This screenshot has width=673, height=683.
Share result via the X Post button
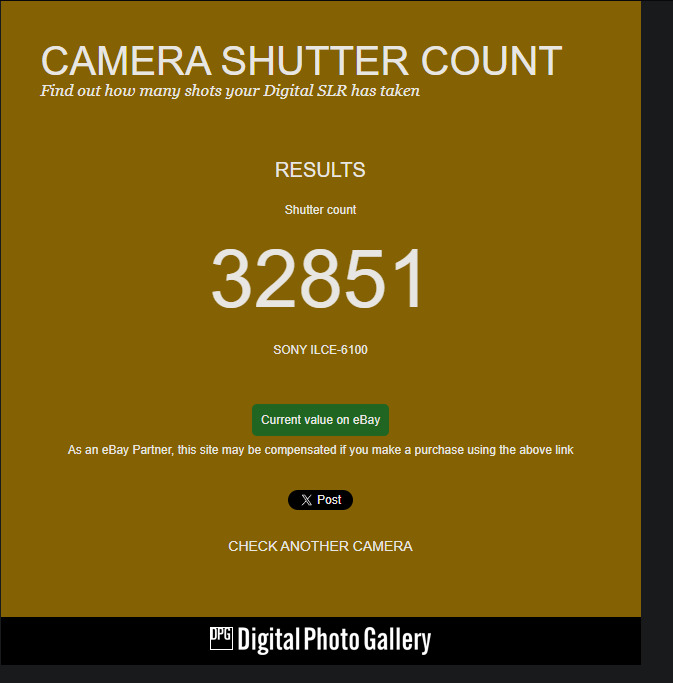tap(320, 500)
